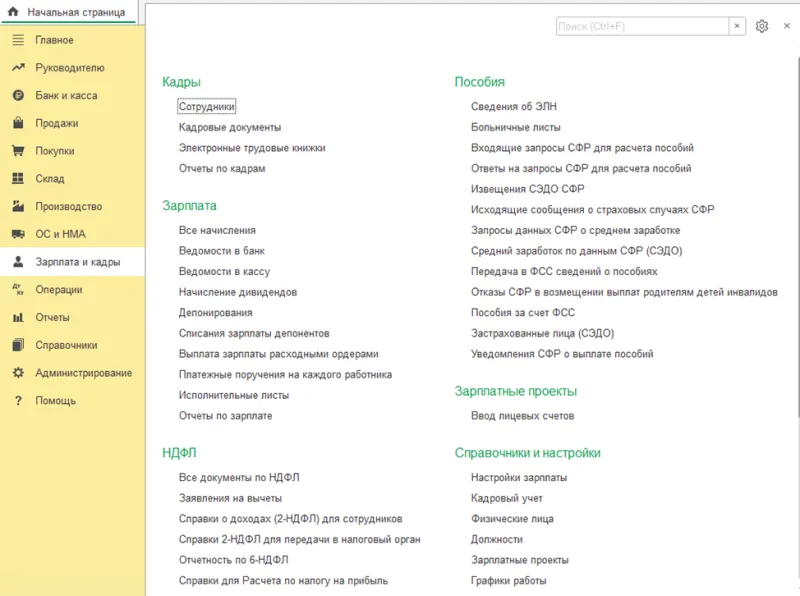Click the home icon on Начальная страница tab
The width and height of the screenshot is (800, 596).
[x=14, y=12]
